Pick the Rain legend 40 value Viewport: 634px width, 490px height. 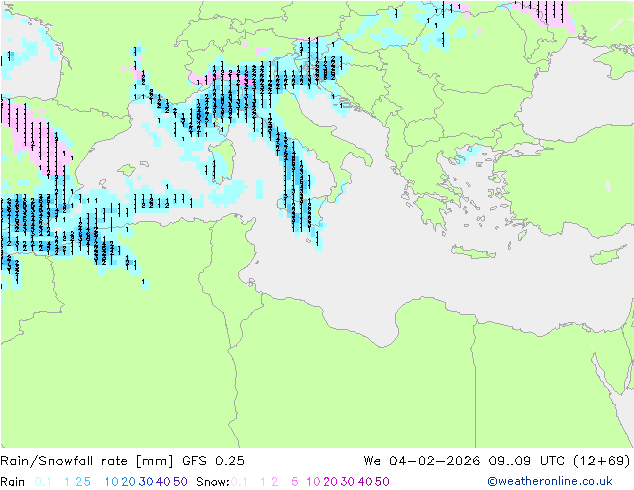163,482
